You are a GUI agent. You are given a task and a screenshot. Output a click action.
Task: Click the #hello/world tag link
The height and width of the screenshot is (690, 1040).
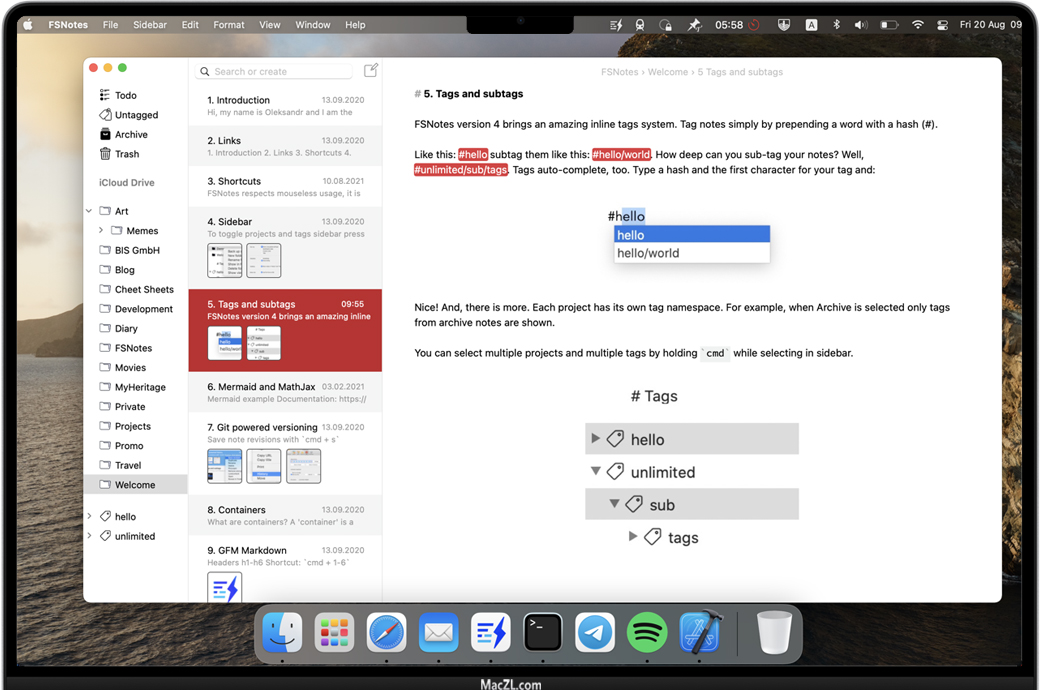(x=621, y=155)
